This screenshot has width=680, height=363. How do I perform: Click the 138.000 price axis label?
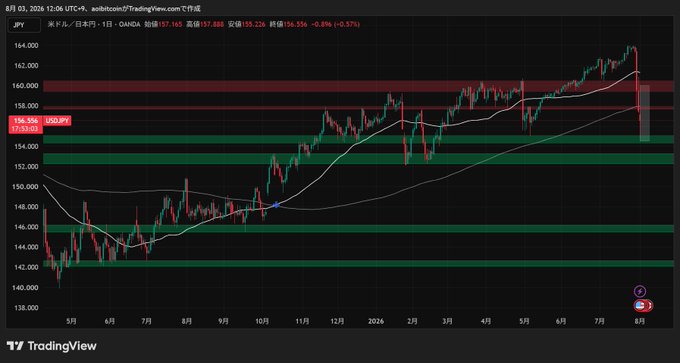26,308
